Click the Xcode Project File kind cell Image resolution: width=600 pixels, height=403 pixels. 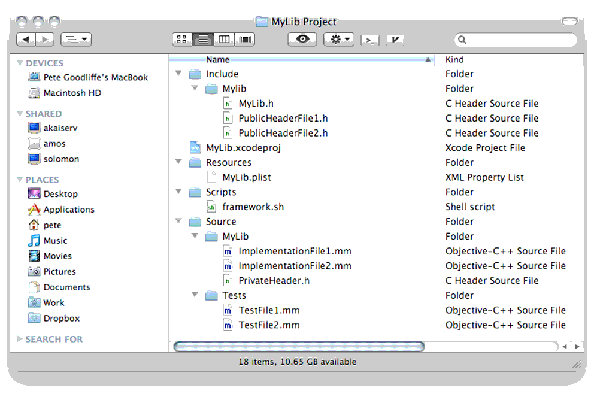(x=485, y=148)
